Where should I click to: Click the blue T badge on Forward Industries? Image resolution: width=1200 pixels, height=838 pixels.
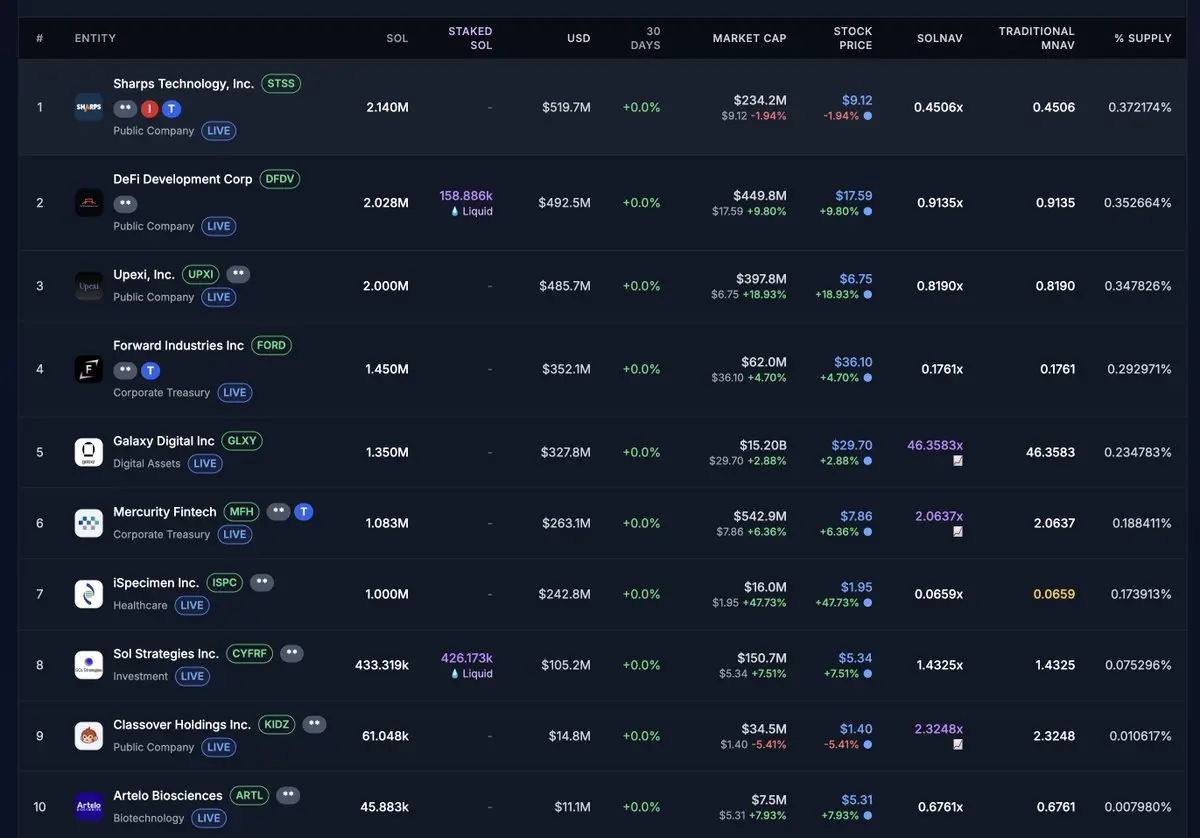[x=150, y=371]
